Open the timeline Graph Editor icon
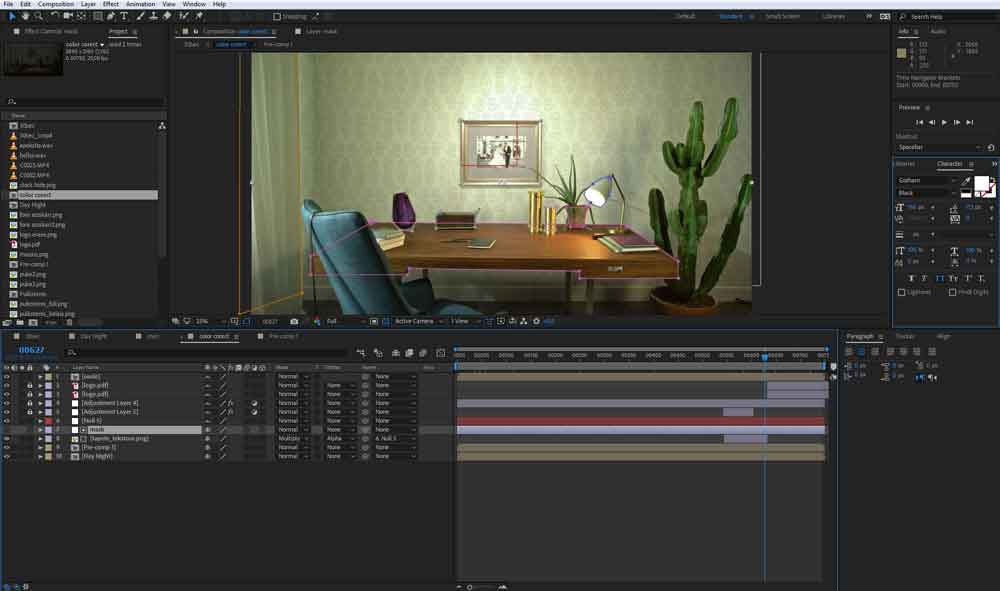 coord(440,353)
